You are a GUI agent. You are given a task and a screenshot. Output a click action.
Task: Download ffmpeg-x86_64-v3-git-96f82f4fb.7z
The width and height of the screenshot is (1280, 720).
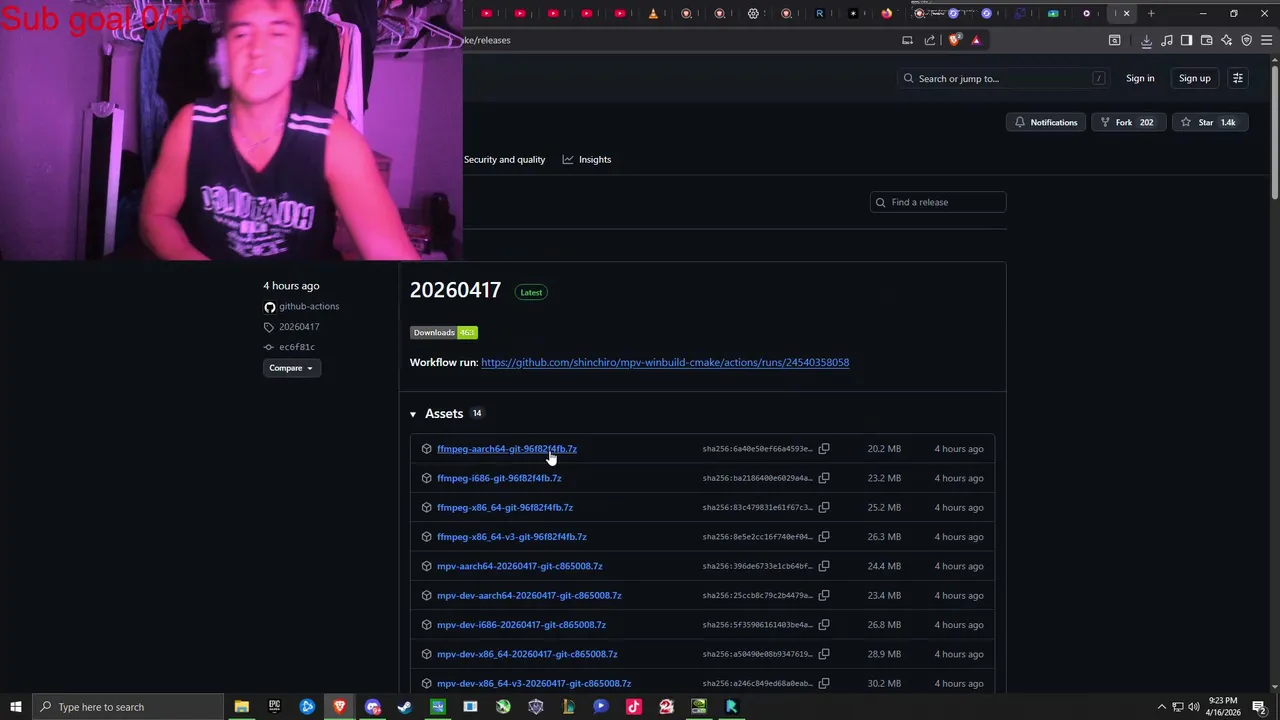[512, 537]
